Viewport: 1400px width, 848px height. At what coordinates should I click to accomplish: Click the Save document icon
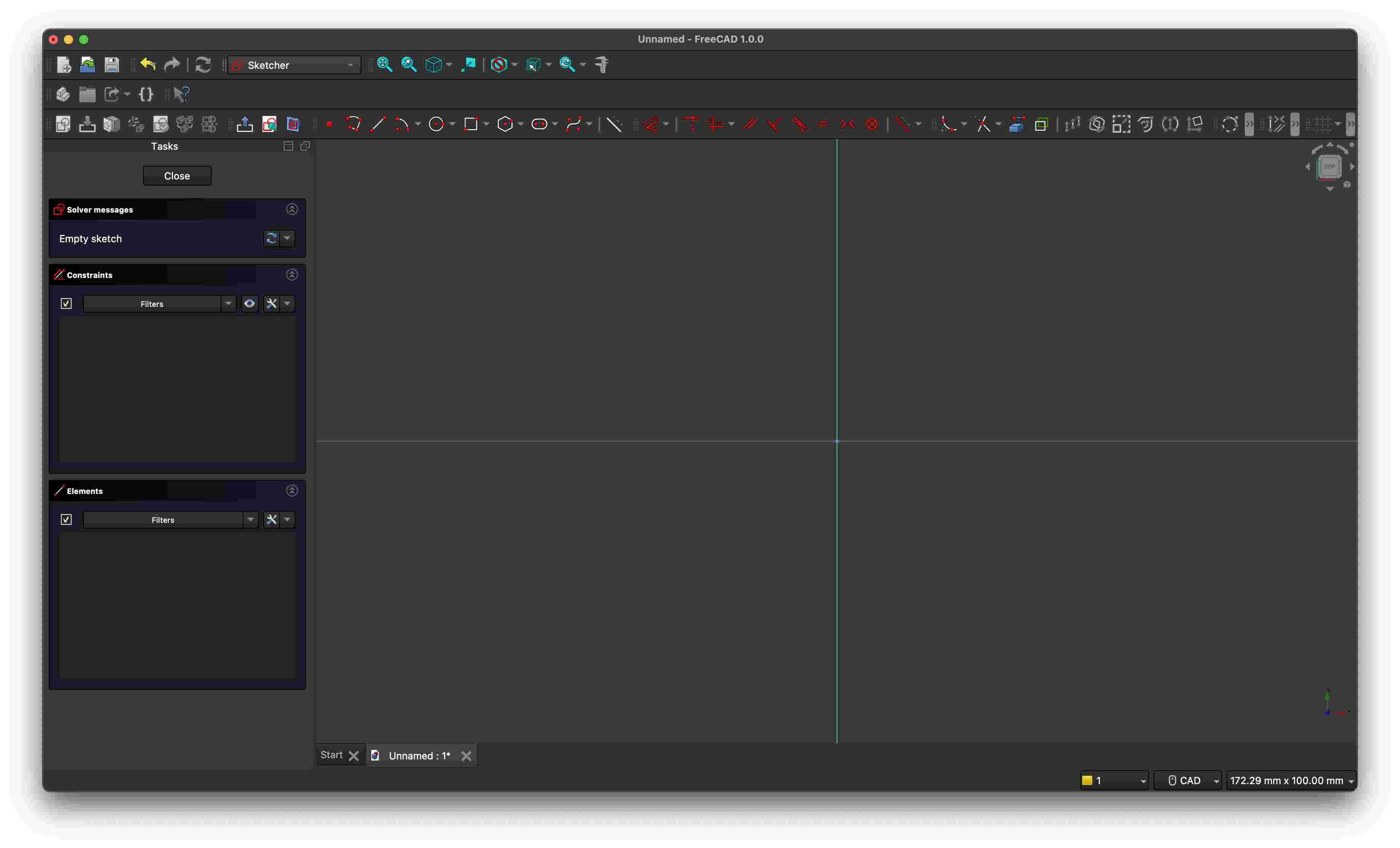[111, 65]
